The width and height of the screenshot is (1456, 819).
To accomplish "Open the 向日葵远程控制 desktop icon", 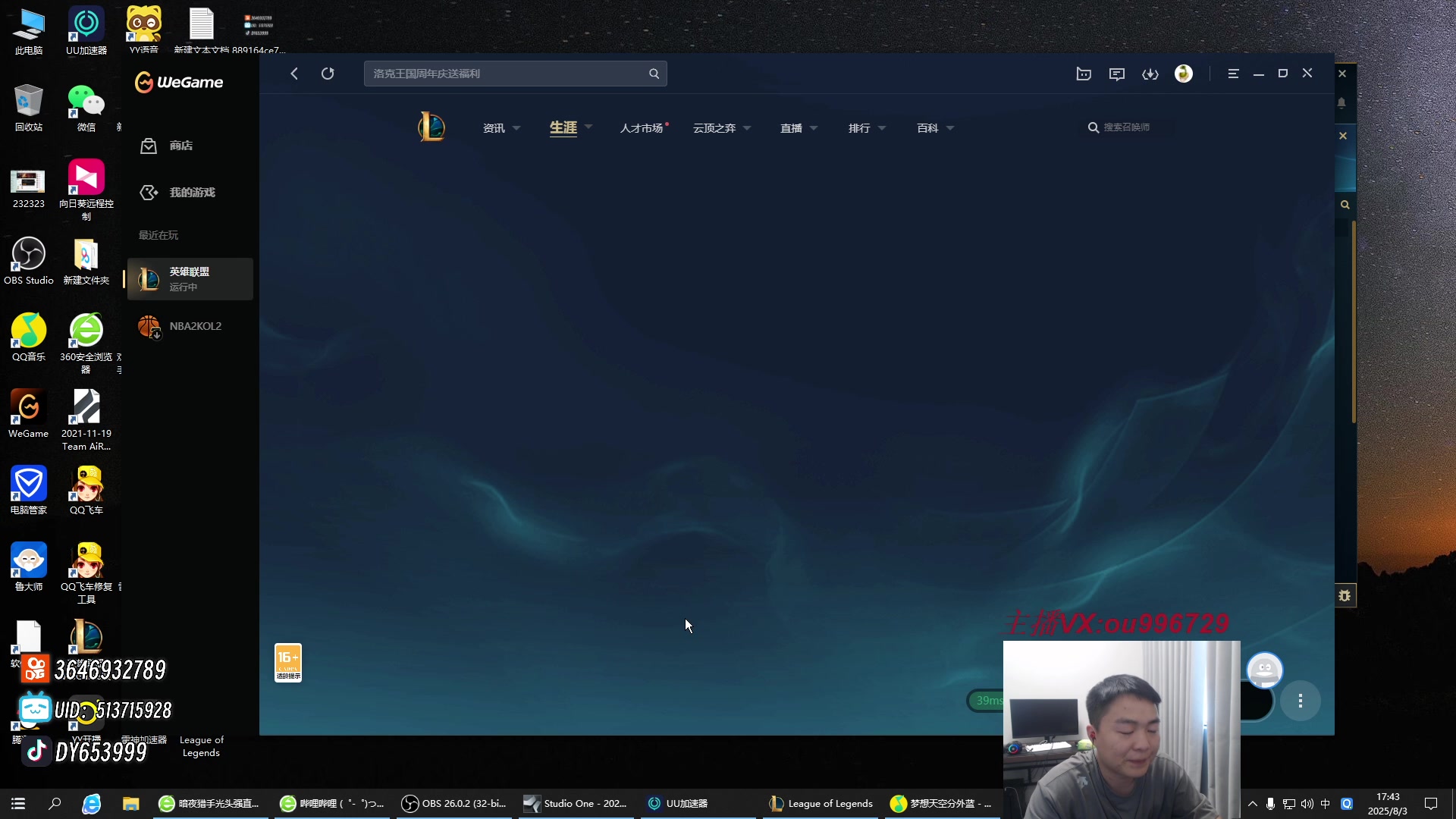I will click(x=86, y=190).
